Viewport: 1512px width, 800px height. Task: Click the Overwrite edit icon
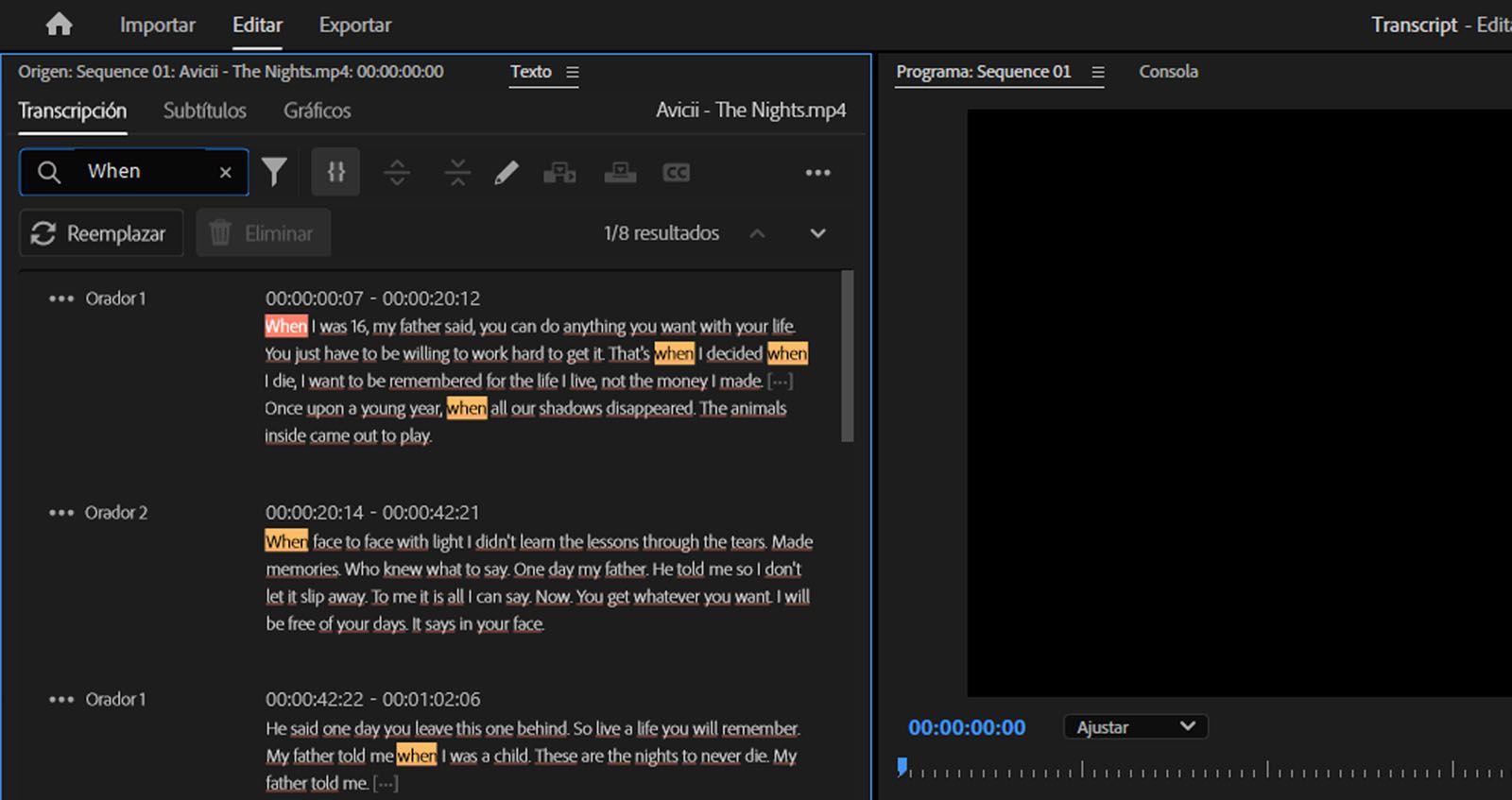(620, 172)
